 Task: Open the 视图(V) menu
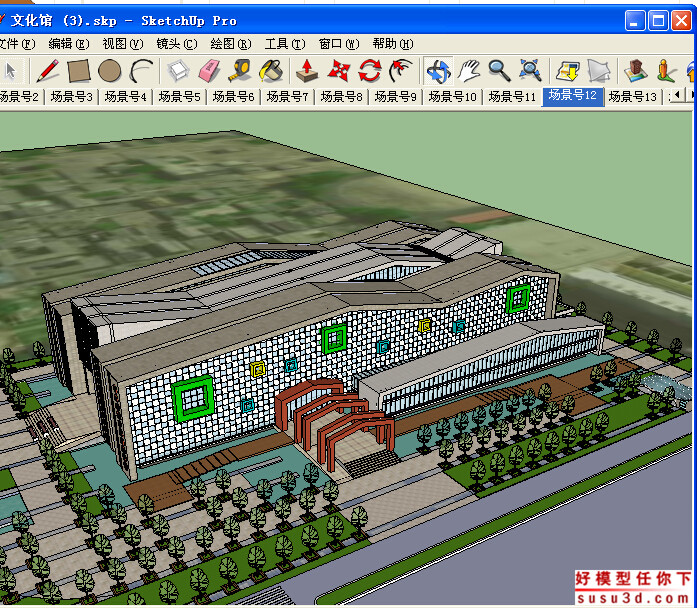click(x=123, y=44)
